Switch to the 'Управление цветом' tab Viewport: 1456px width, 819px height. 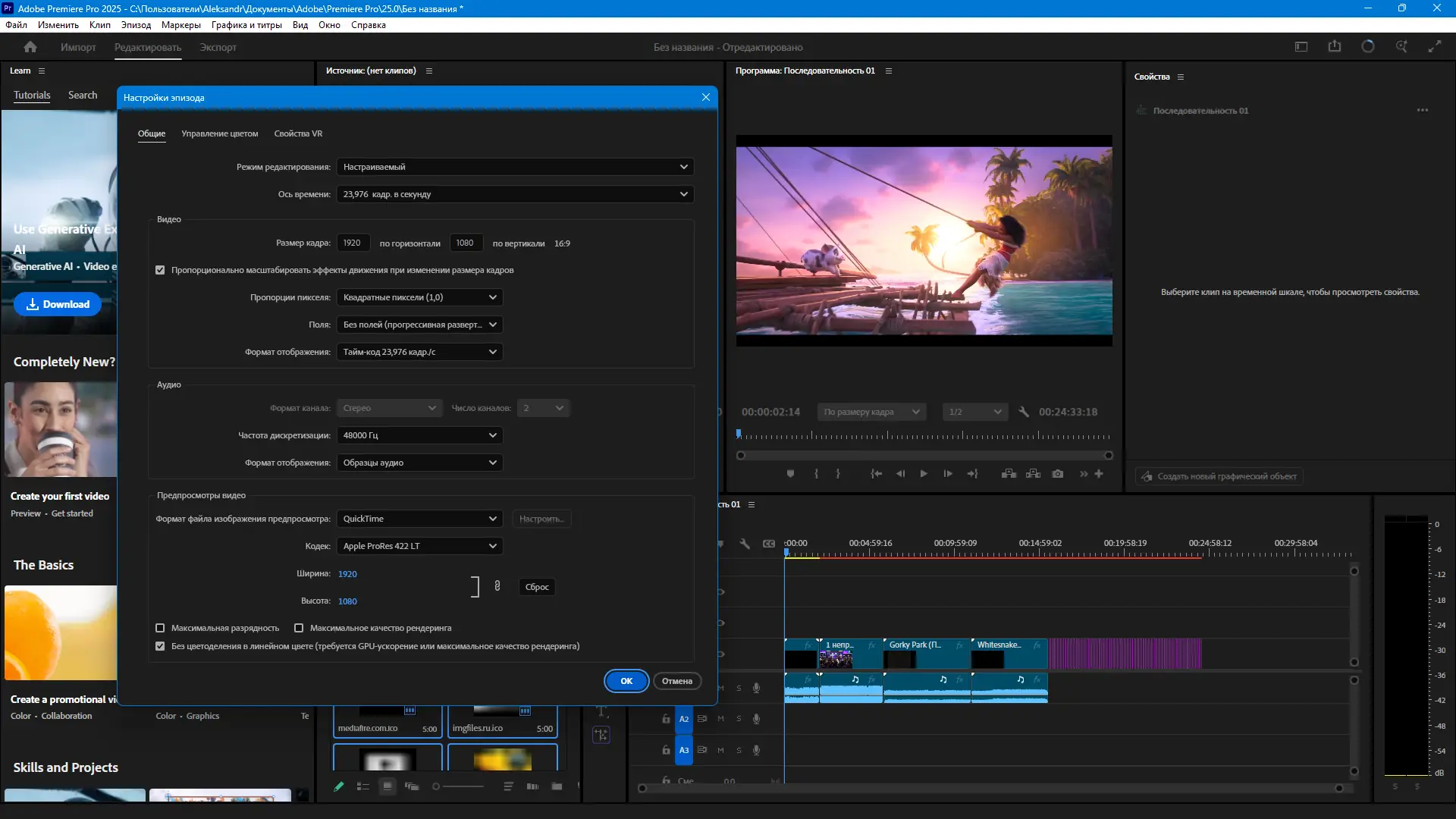(219, 133)
